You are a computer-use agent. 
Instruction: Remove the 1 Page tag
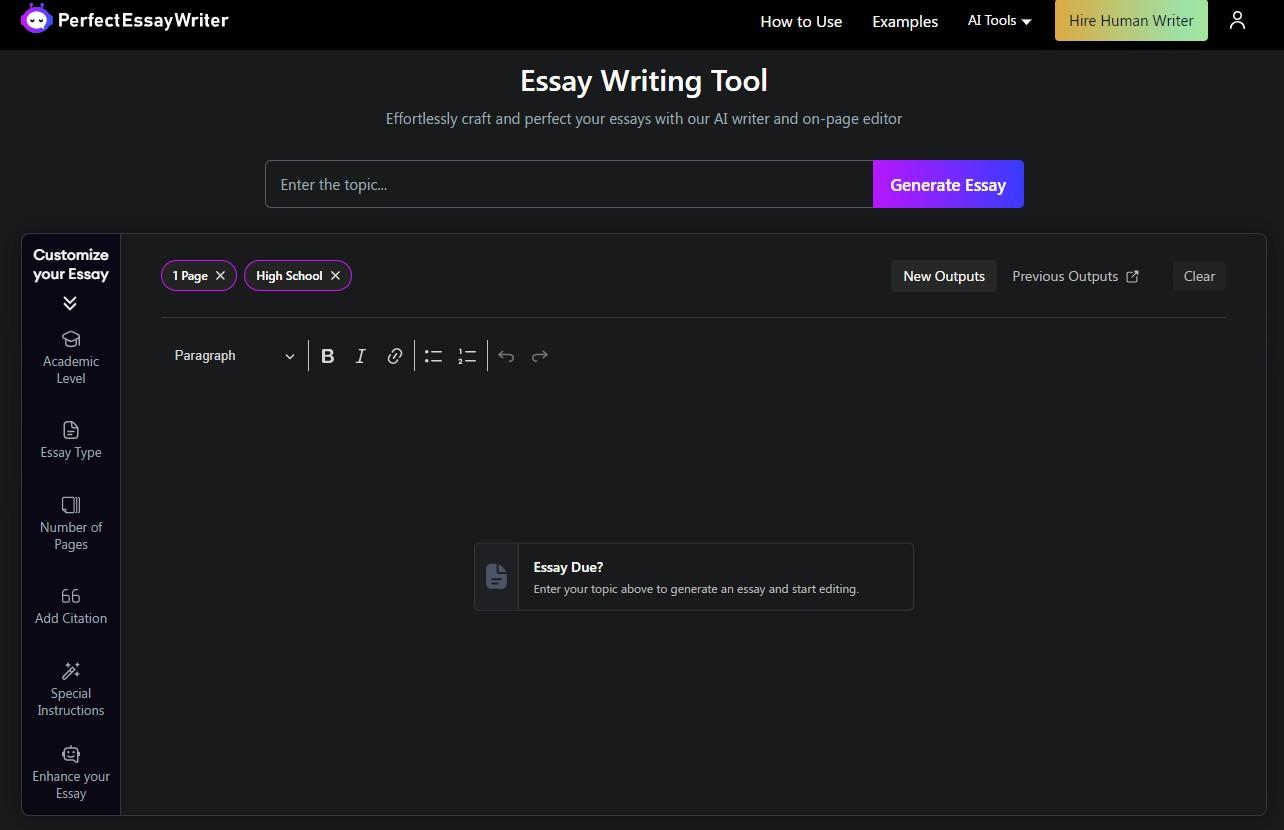coord(220,276)
